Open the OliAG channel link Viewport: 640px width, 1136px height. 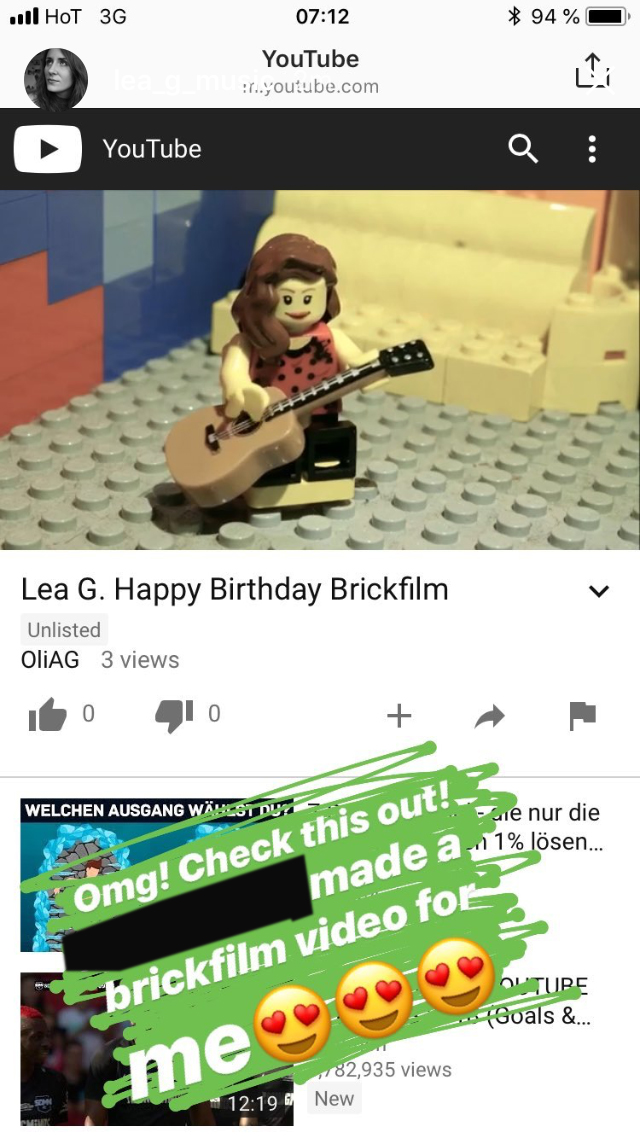[x=50, y=660]
